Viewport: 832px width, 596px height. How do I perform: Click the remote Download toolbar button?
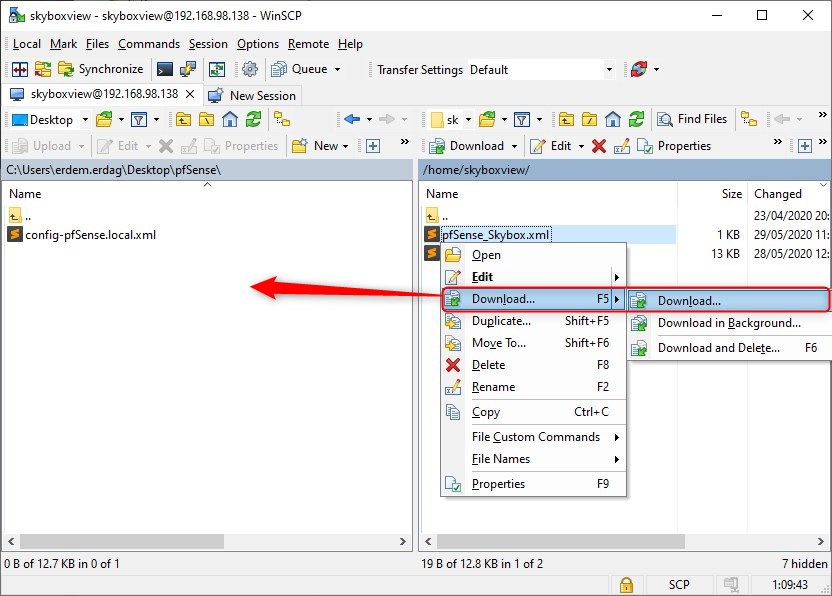(x=467, y=146)
